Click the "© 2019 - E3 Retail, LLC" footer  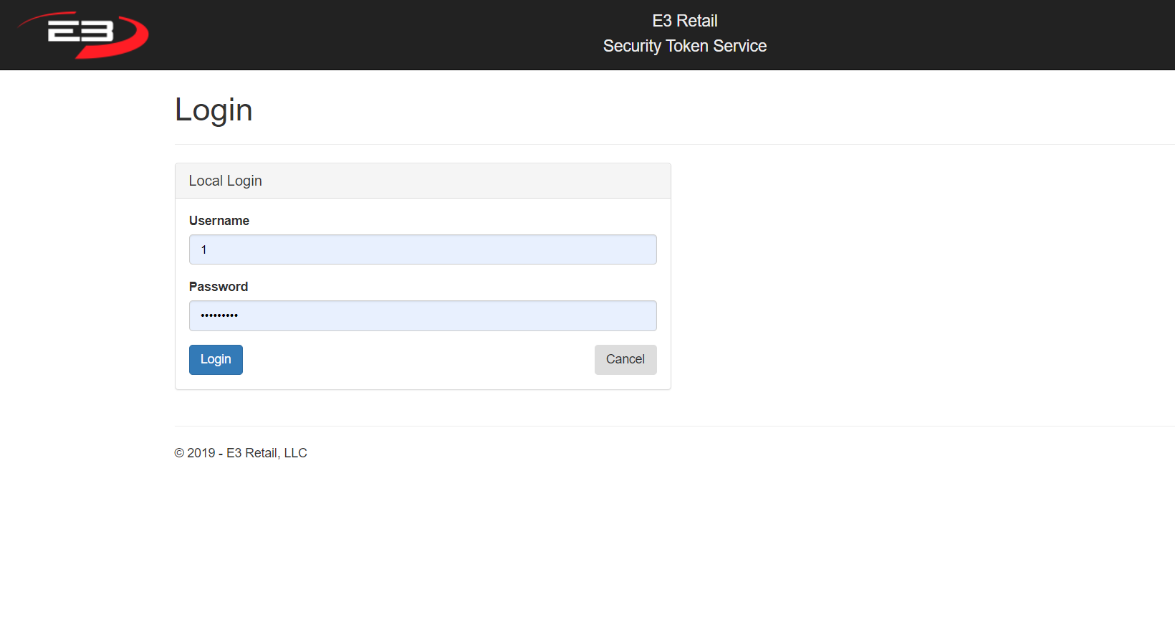tap(240, 453)
